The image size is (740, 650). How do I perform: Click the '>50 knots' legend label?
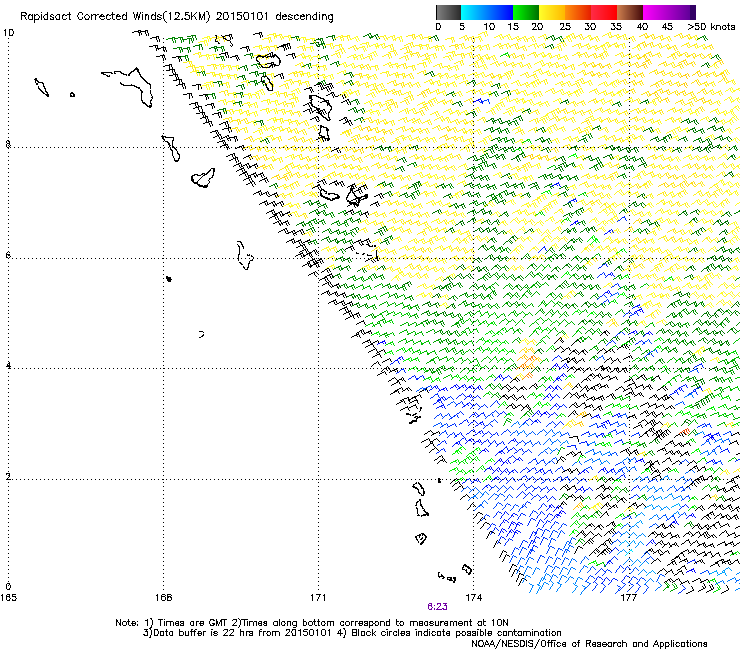[711, 27]
